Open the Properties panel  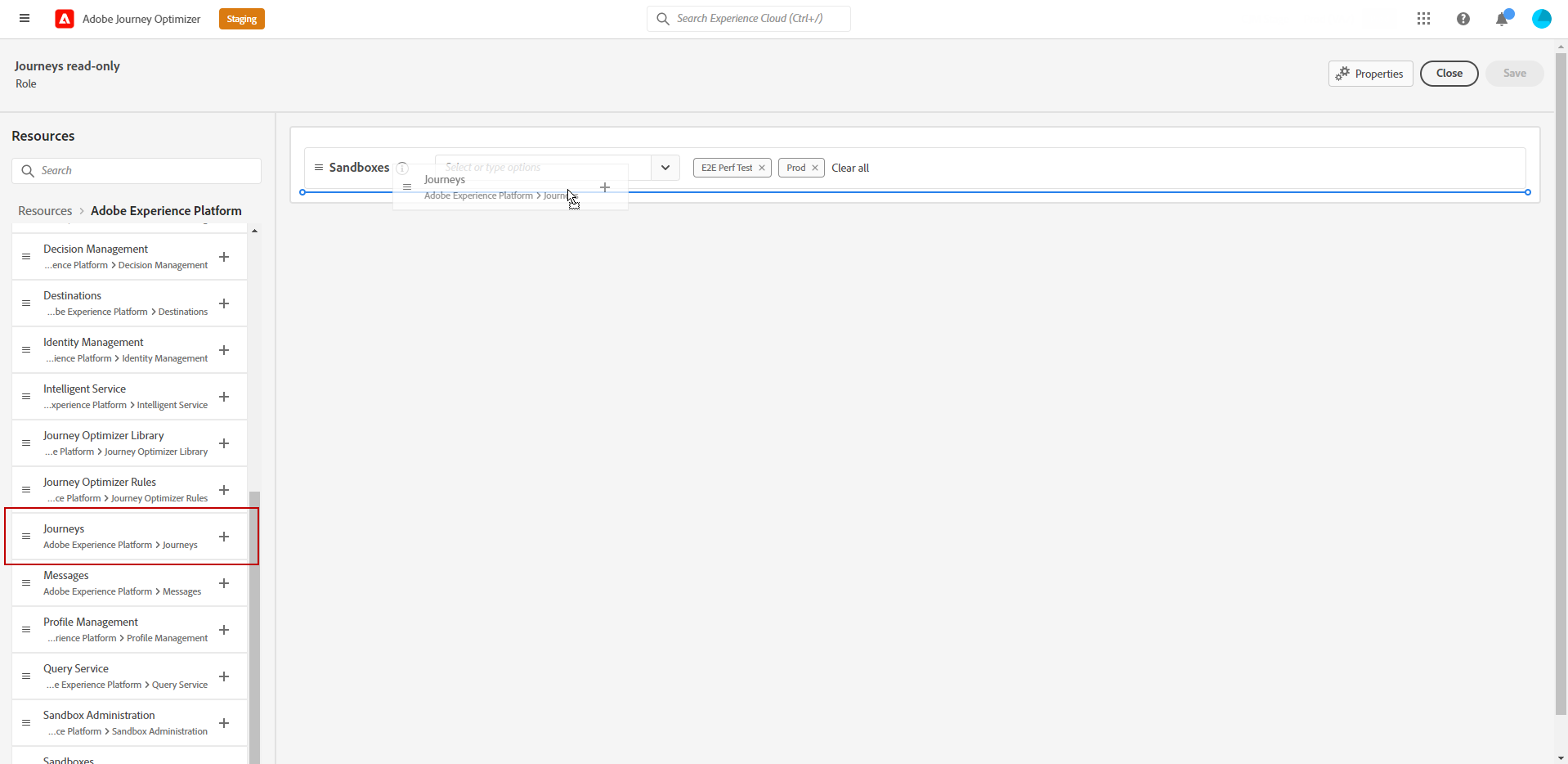point(1370,74)
